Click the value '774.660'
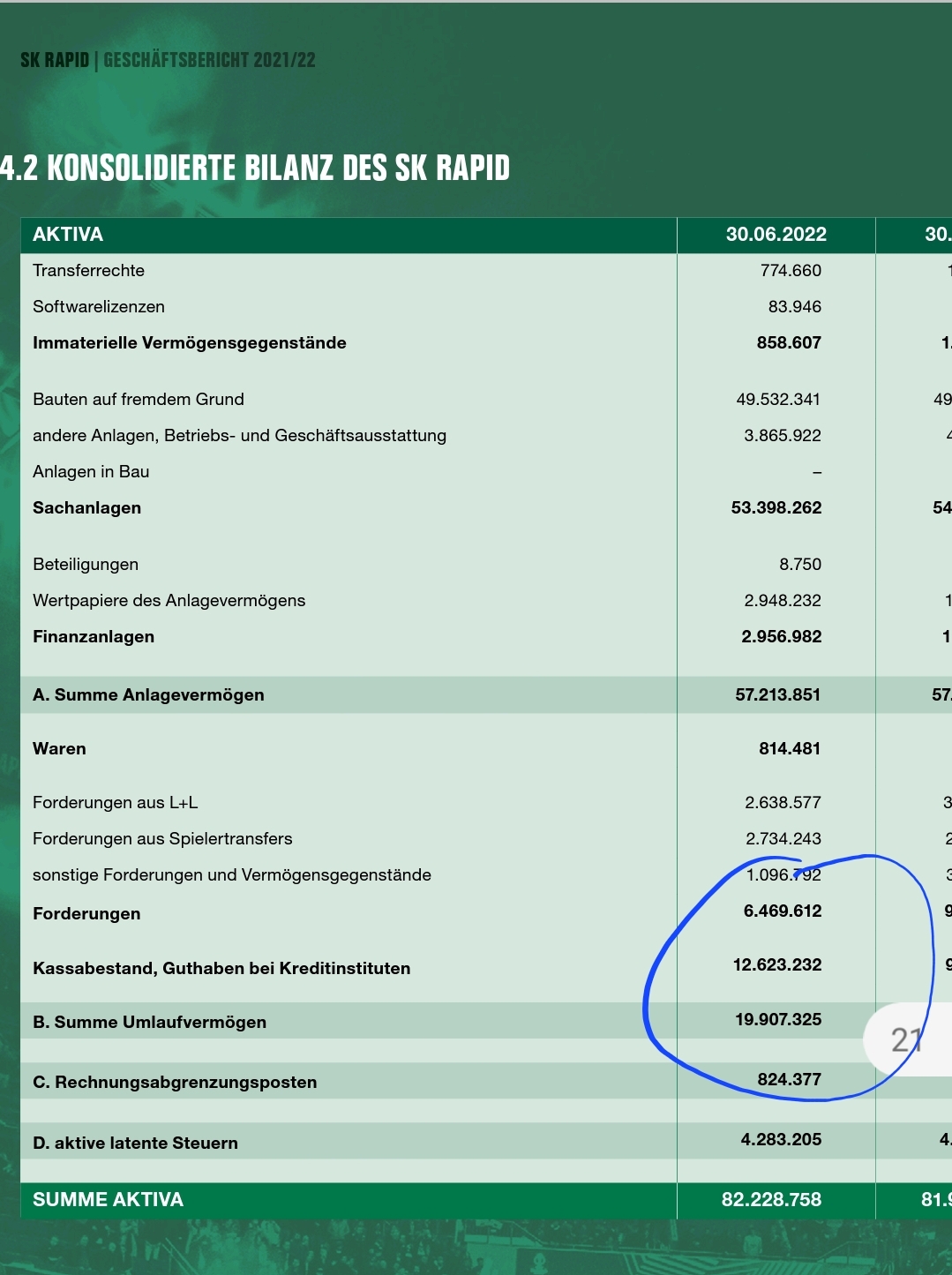Screen dimensions: 952x1275 (x=791, y=271)
